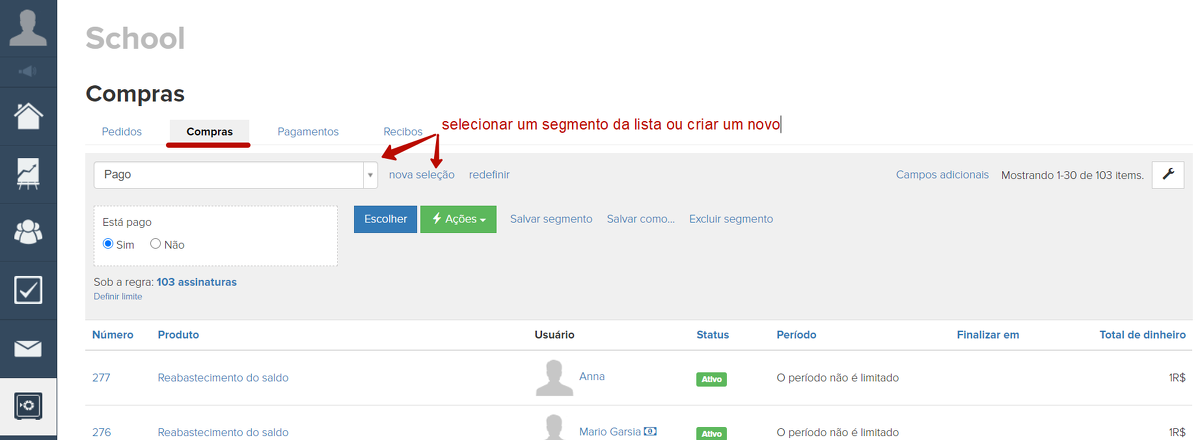Select the Não radio option
The height and width of the screenshot is (440, 1200).
pos(156,244)
